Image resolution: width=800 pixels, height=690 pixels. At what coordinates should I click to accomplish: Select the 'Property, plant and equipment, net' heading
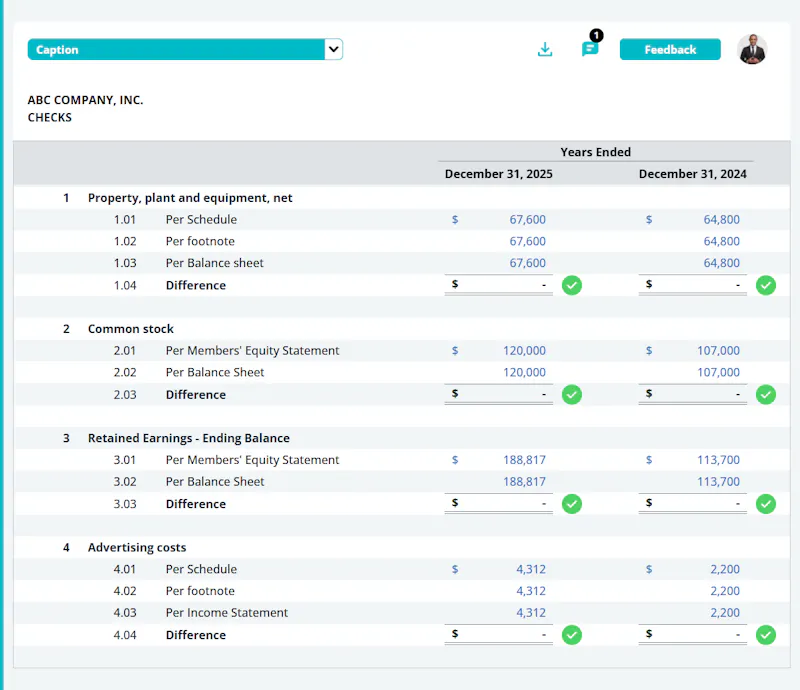(190, 198)
